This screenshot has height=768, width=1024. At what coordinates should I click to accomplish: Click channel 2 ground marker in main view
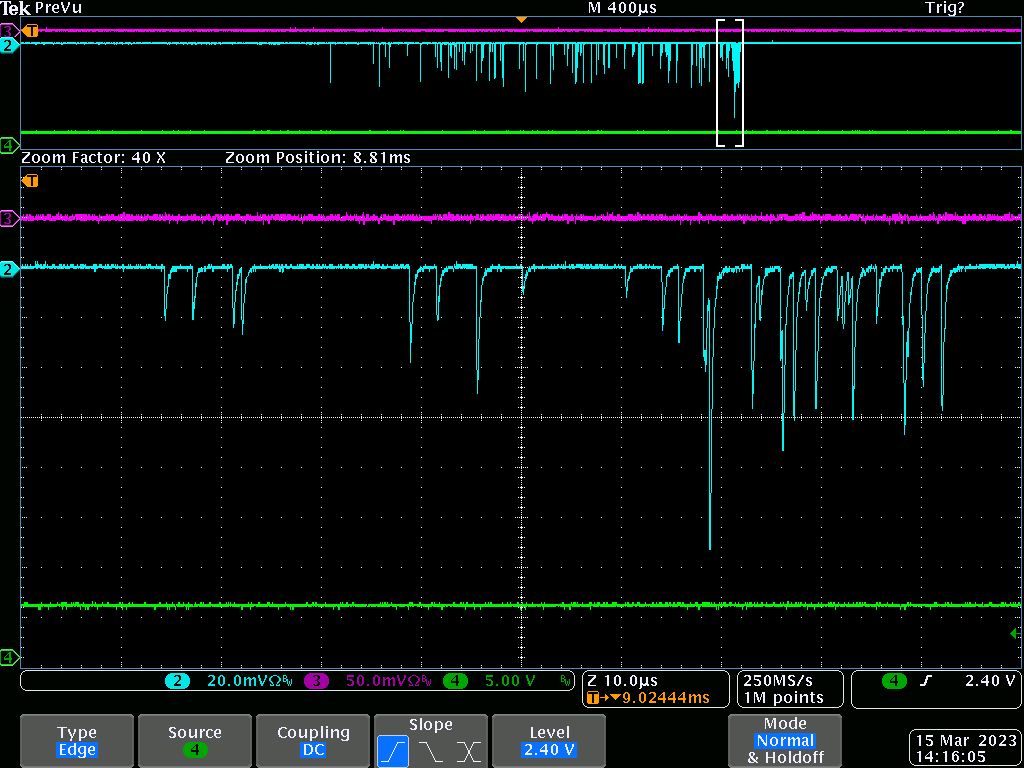(x=9, y=269)
